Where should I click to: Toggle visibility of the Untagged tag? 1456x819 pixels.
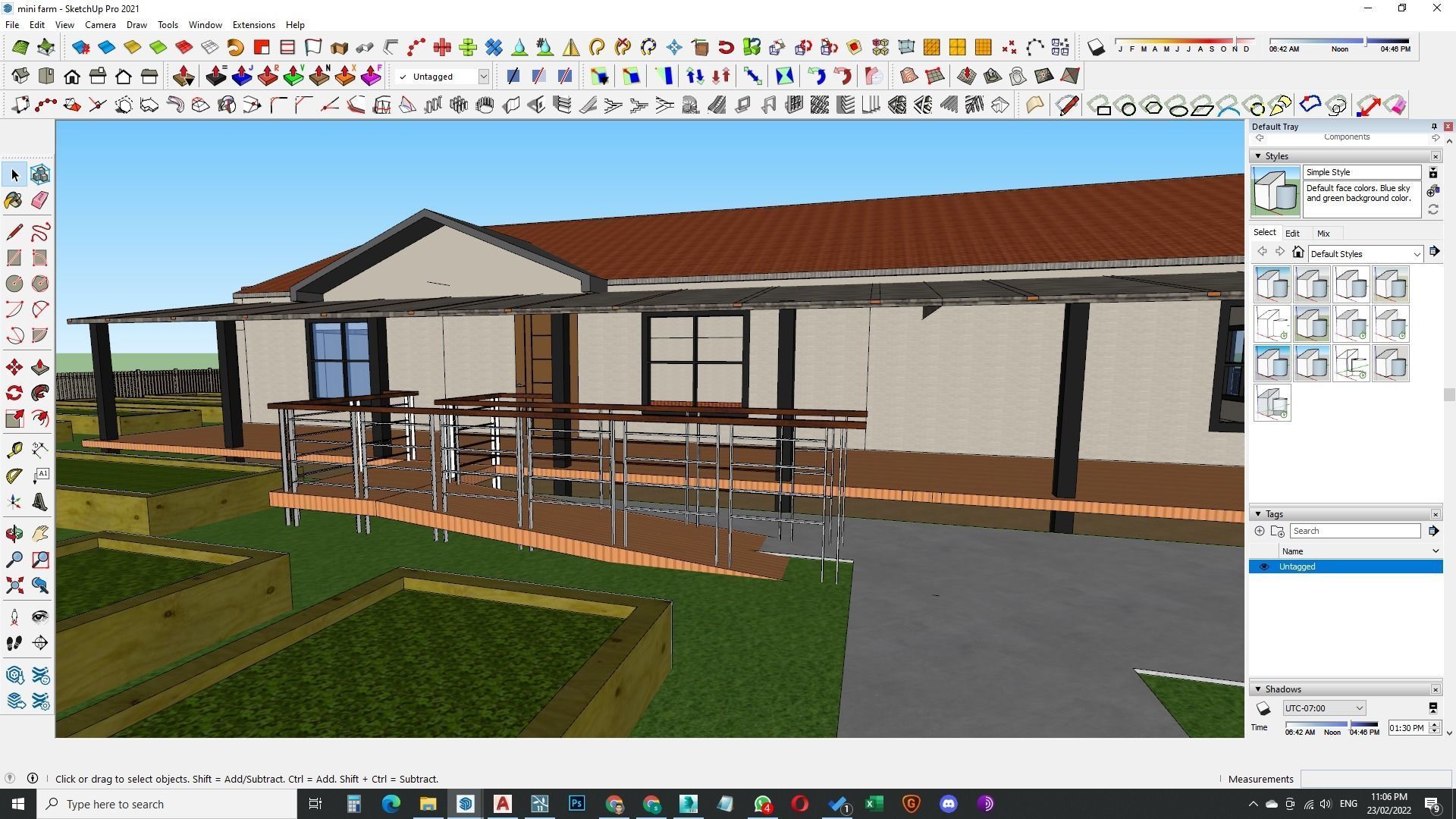[x=1263, y=566]
